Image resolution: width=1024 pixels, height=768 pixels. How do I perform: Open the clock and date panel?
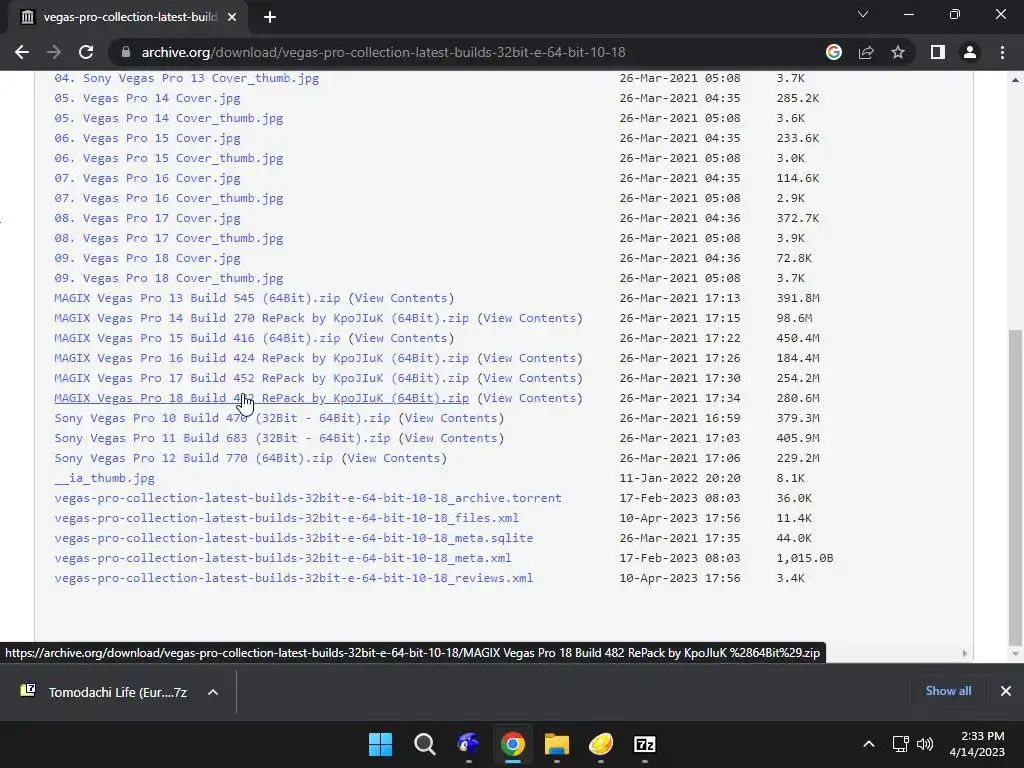click(976, 744)
